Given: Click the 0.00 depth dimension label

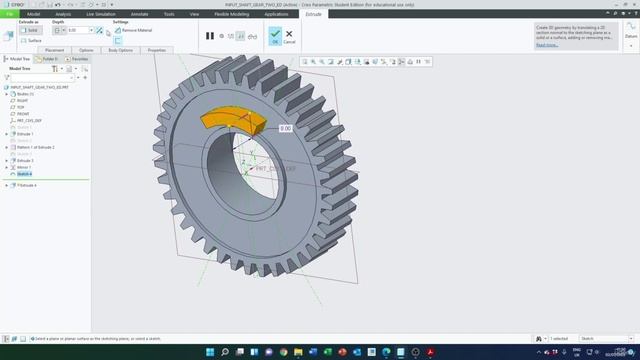Looking at the screenshot, I should coord(286,129).
